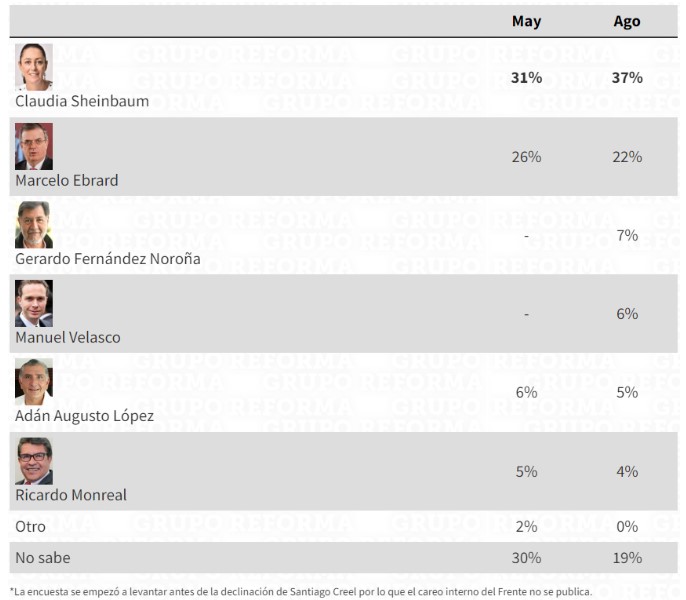Image resolution: width=686 pixels, height=600 pixels.
Task: Click the No sabe row label
Action: (x=42, y=558)
